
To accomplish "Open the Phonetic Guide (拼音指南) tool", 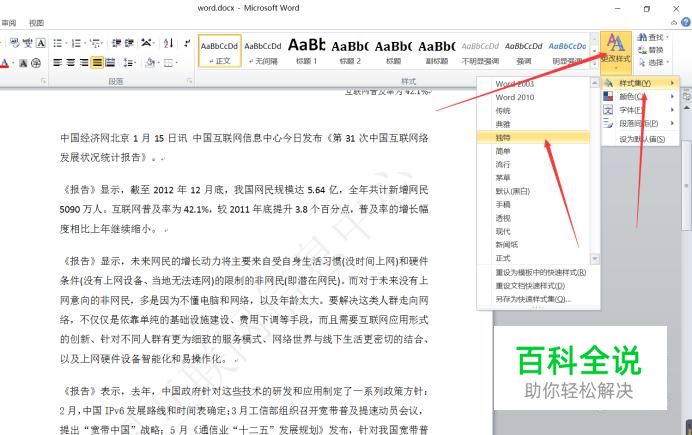I will point(28,43).
